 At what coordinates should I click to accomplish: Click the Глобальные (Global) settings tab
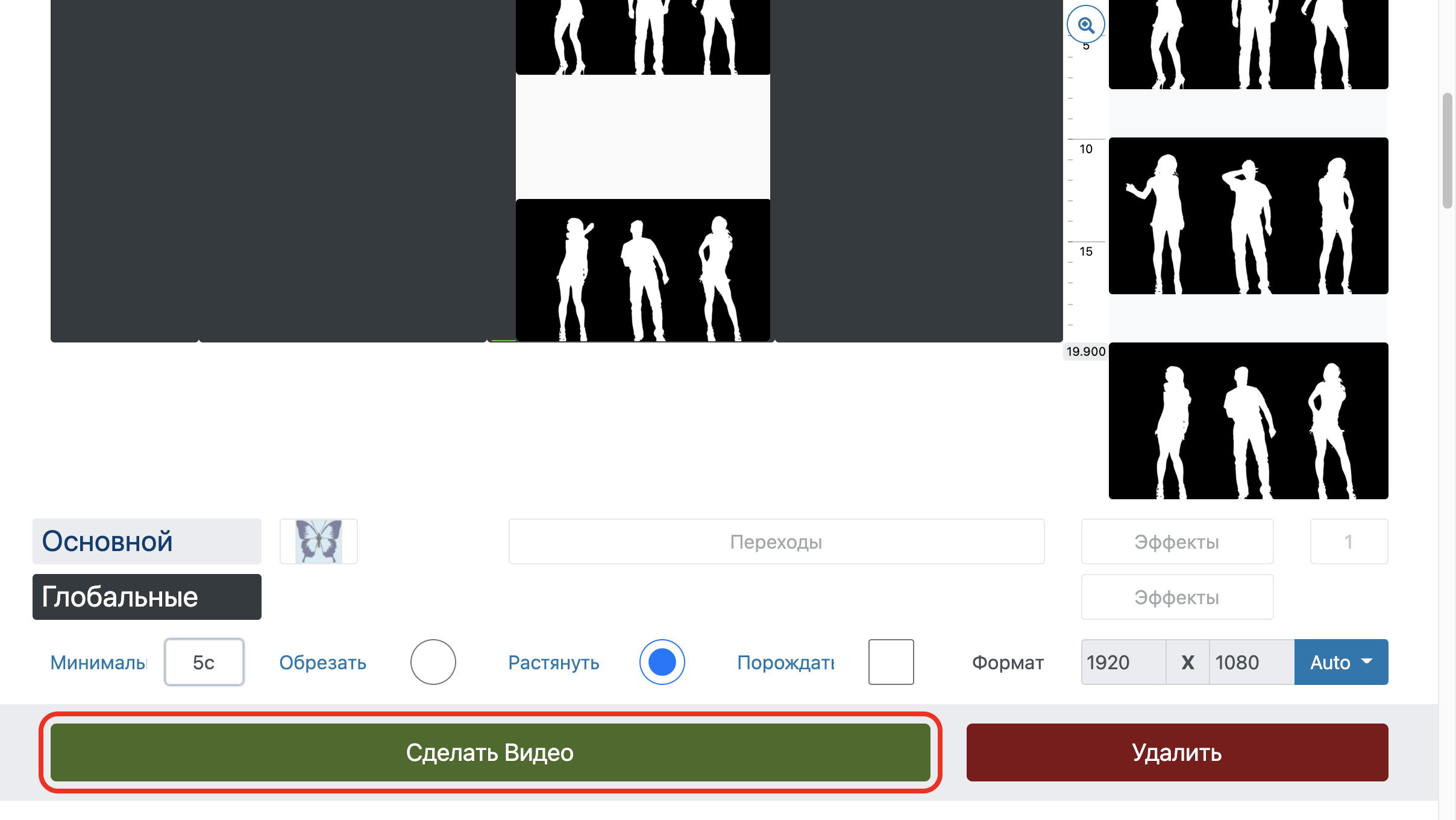pyautogui.click(x=147, y=597)
